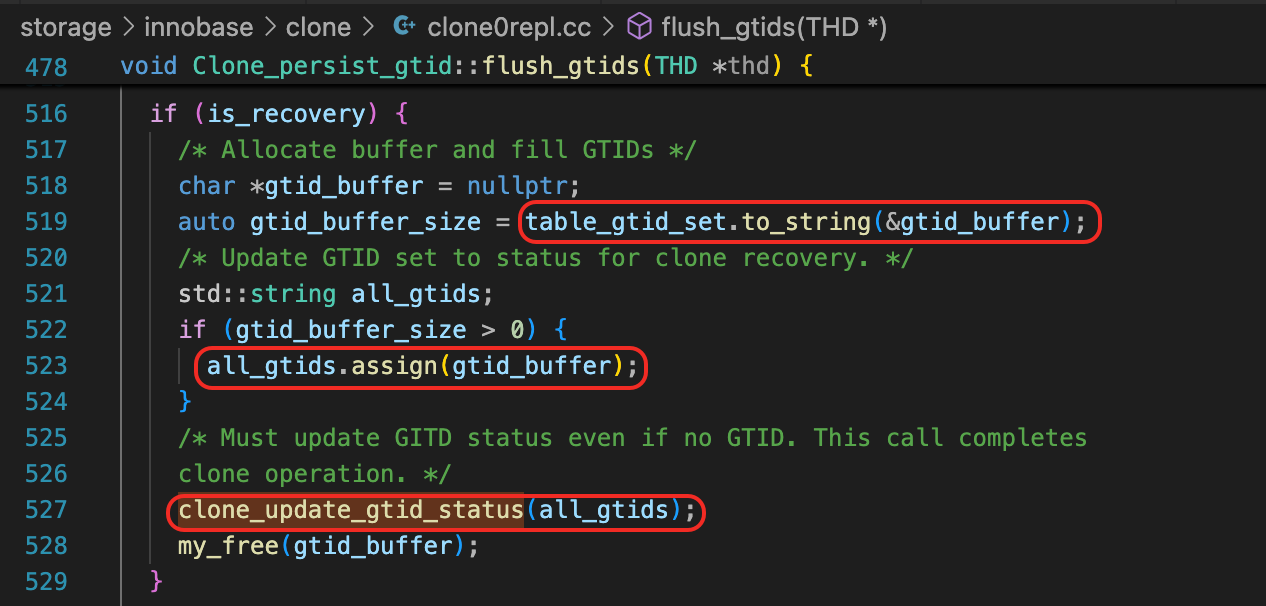
Task: Open the storage breadcrumb folder
Action: [66, 27]
